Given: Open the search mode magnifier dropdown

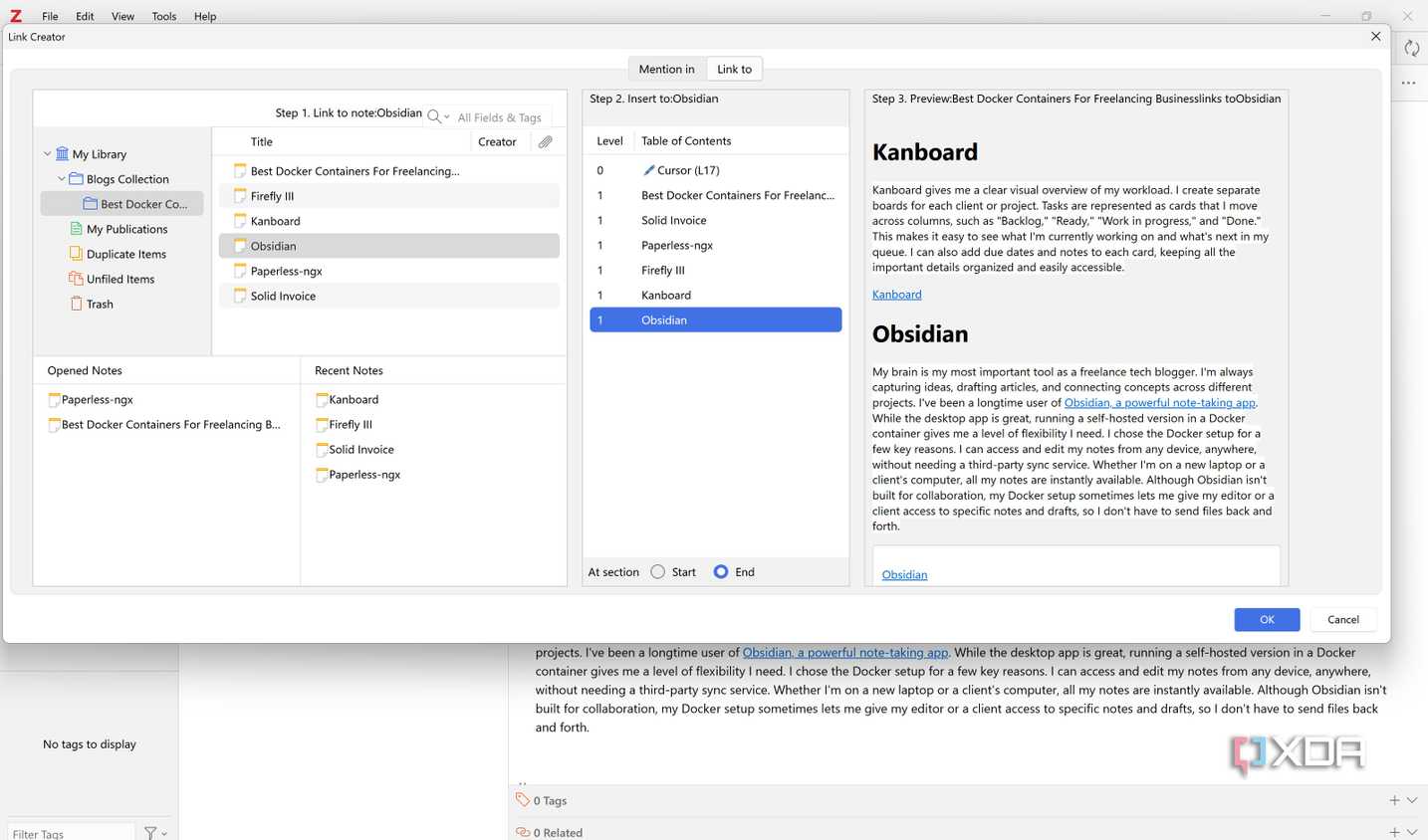Looking at the screenshot, I should tap(438, 116).
